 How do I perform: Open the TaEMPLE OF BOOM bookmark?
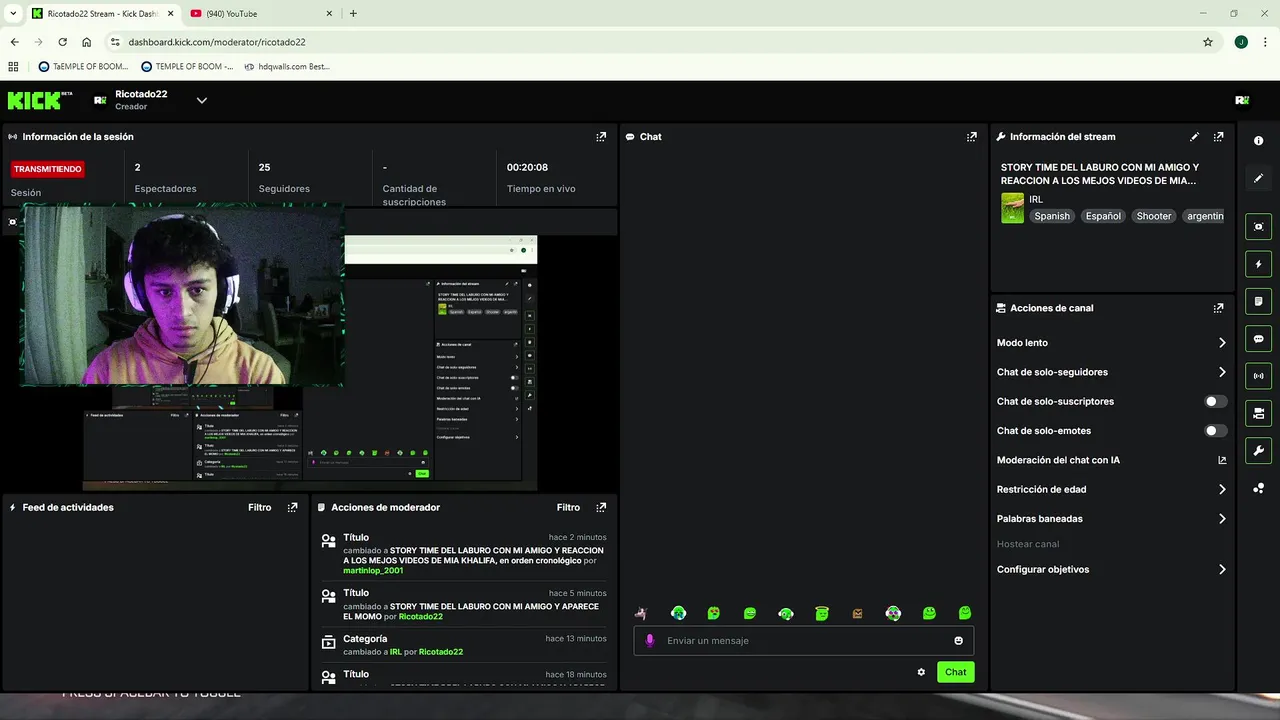83,67
